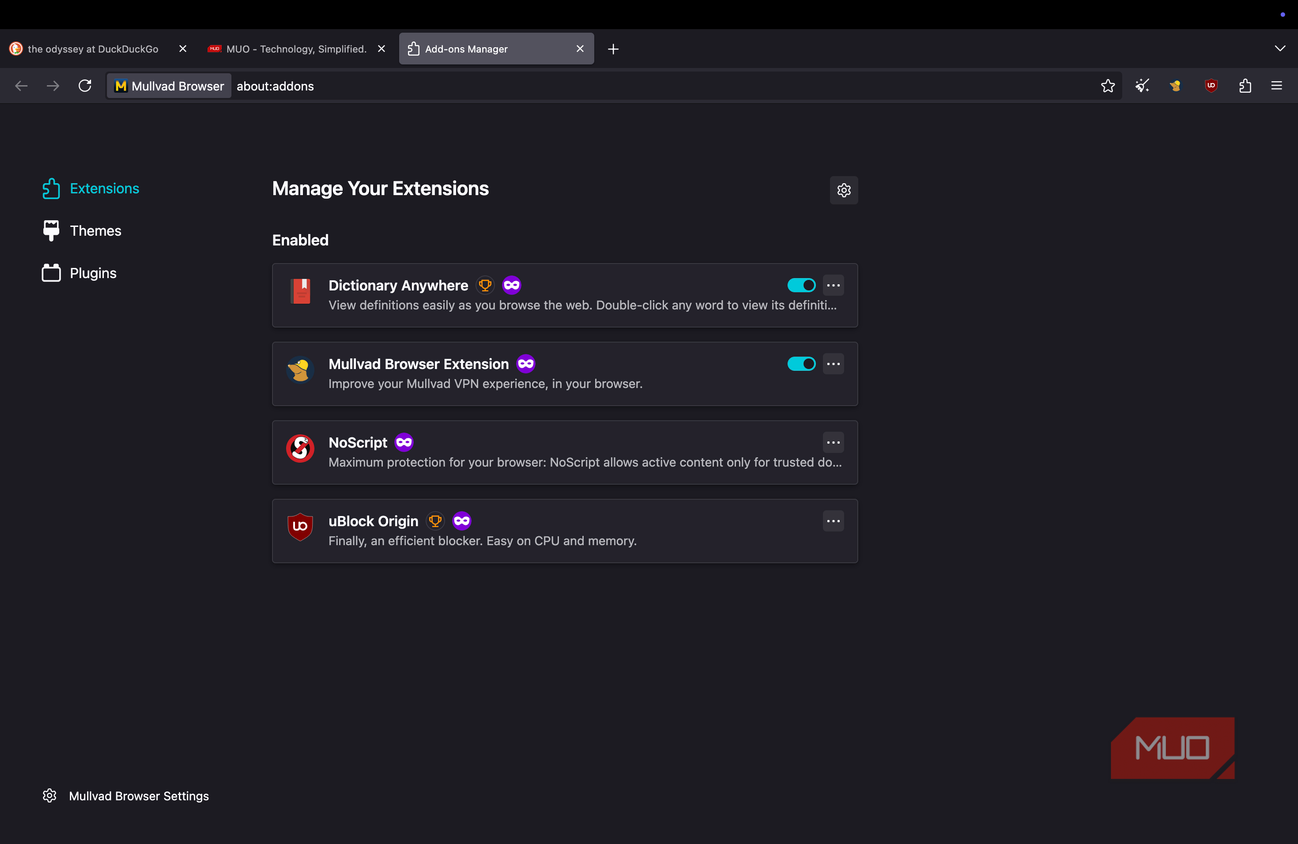Click the private-browsing mask badge on uBlock Origin
1298x844 pixels.
click(x=462, y=521)
